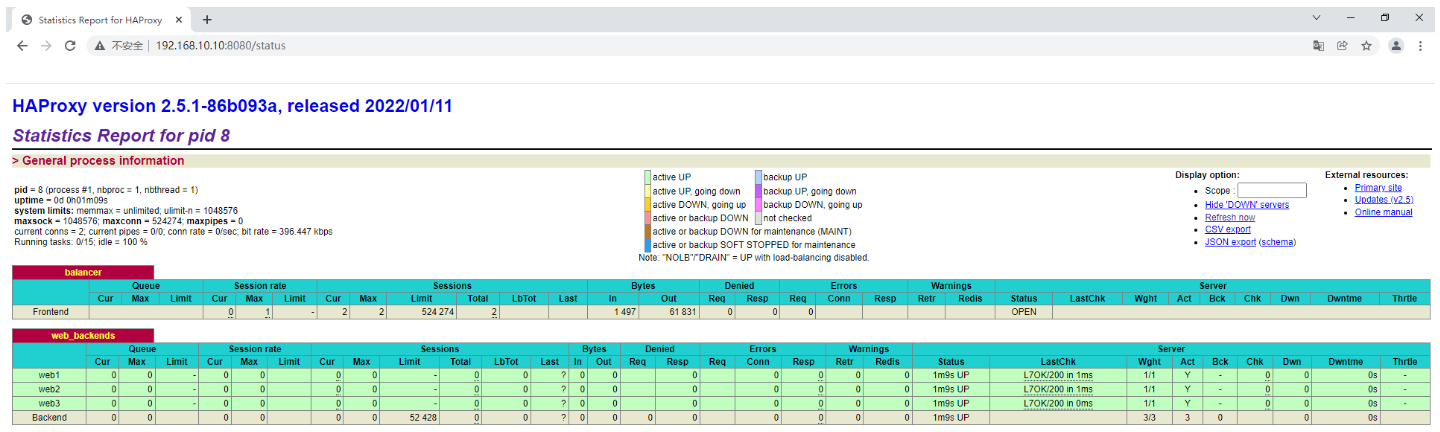Click the Frontend OPEN status cell
This screenshot has width=1440, height=432.
(x=1023, y=312)
